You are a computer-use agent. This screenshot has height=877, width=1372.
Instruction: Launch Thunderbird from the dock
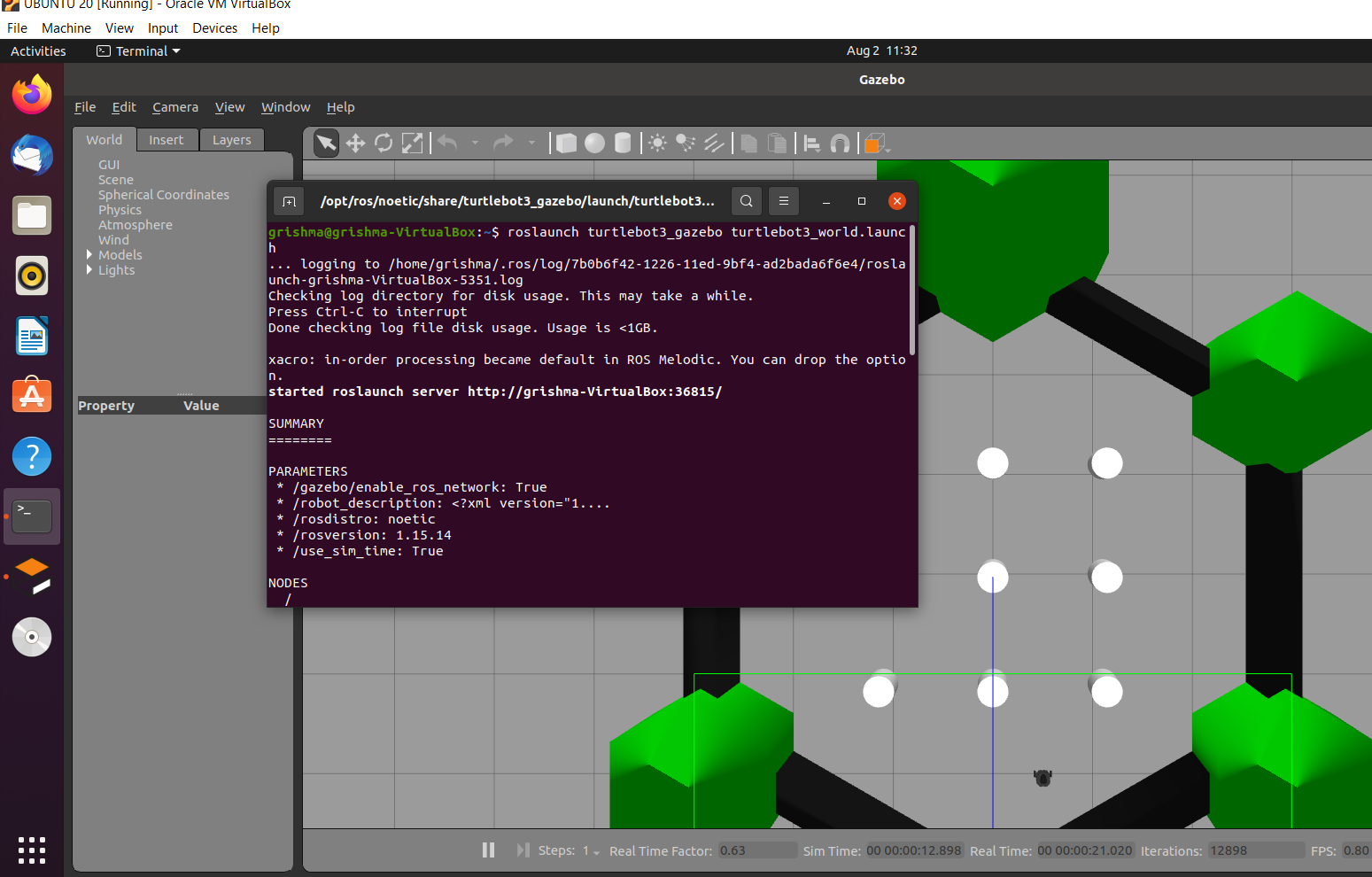coord(32,155)
